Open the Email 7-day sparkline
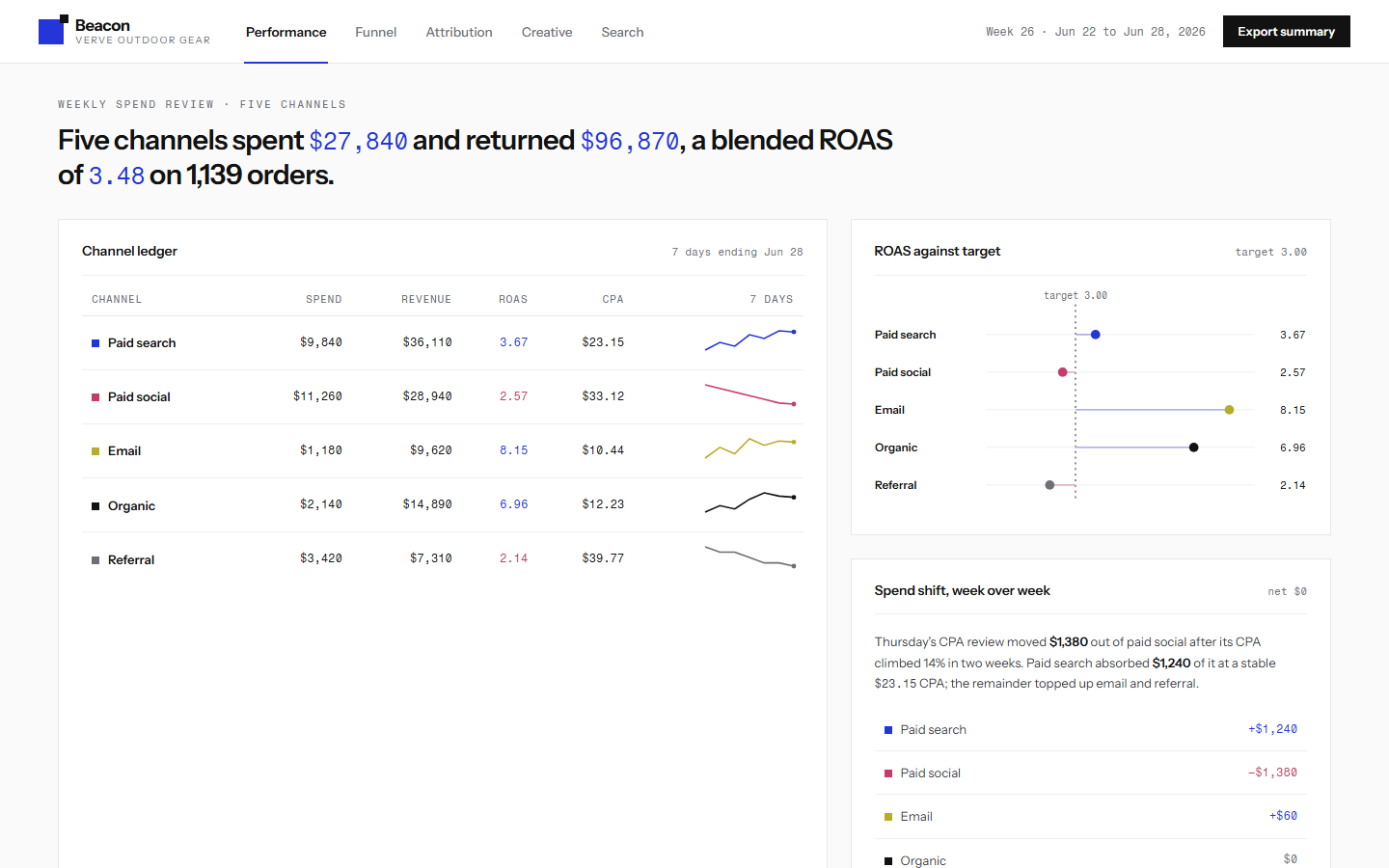Viewport: 1389px width, 868px height. point(750,448)
